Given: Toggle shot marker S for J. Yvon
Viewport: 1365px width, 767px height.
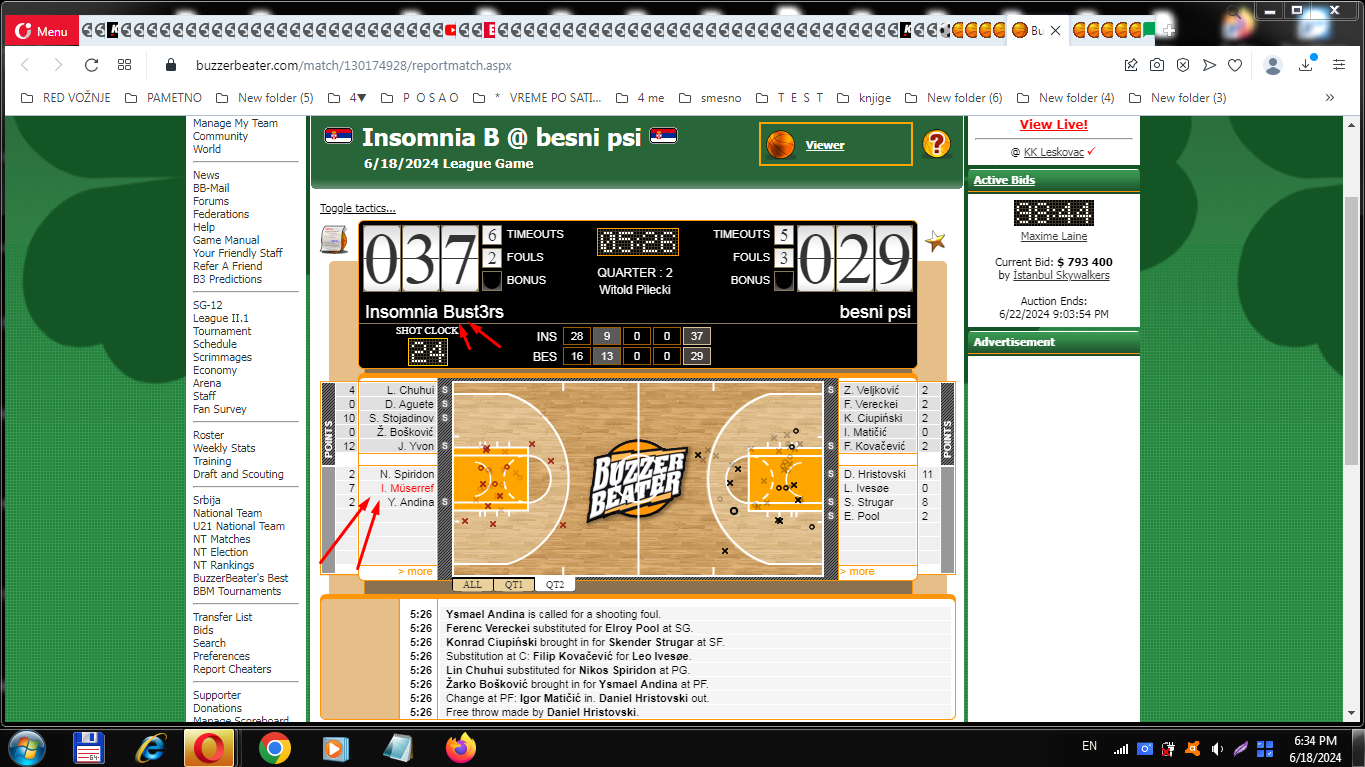Looking at the screenshot, I should [445, 446].
